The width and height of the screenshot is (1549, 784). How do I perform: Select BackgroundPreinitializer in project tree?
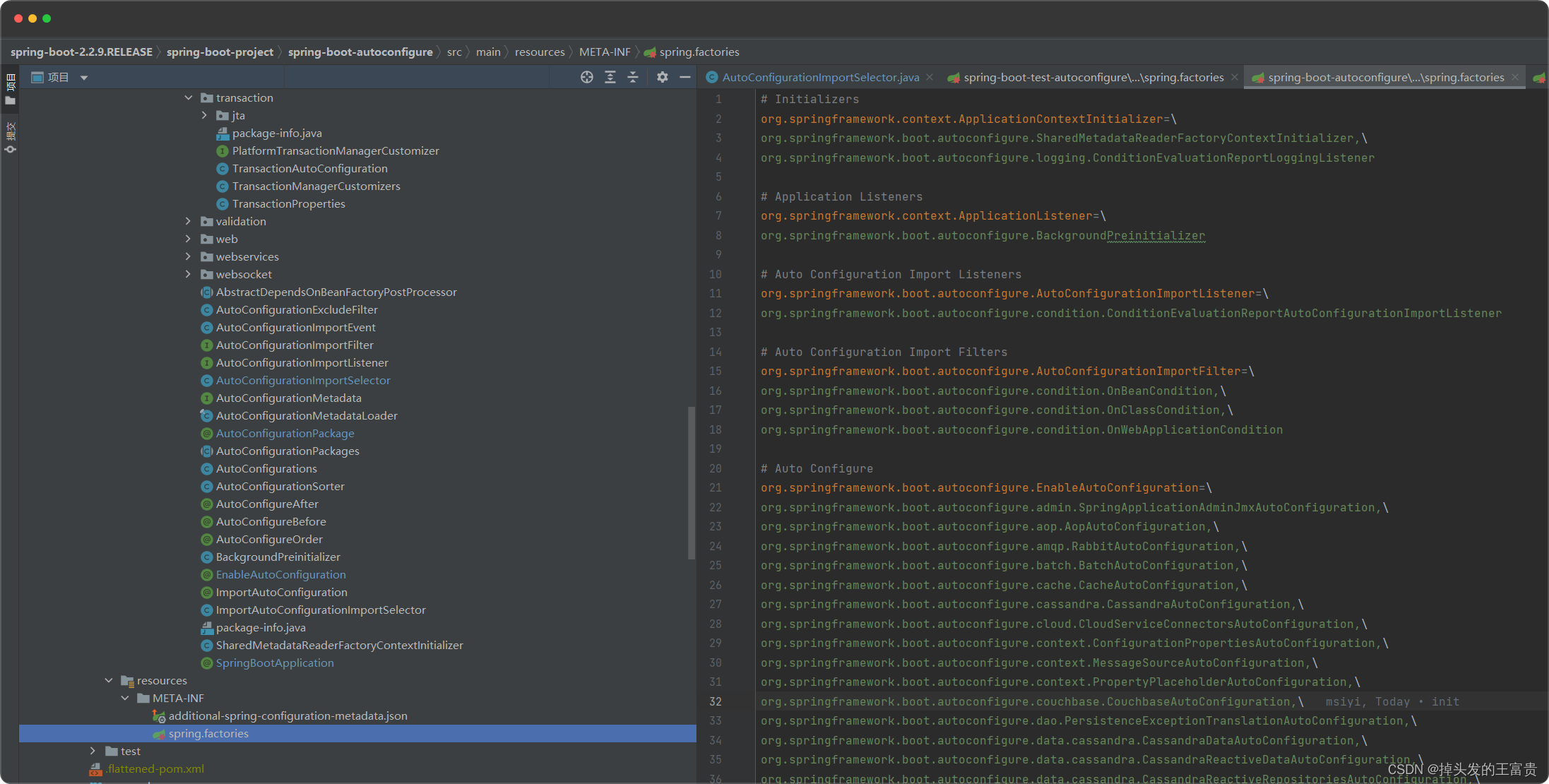coord(278,557)
